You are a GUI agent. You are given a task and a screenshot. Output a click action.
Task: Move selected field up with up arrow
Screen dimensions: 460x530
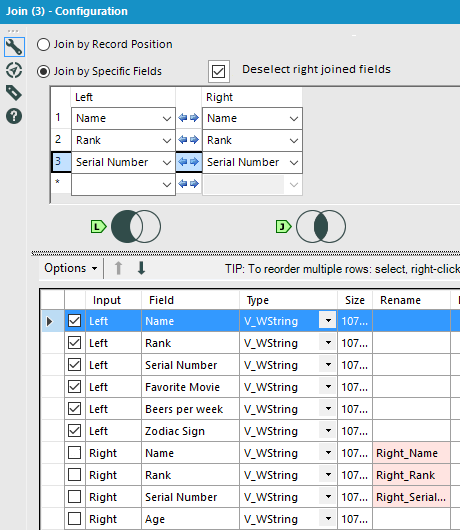coord(118,268)
